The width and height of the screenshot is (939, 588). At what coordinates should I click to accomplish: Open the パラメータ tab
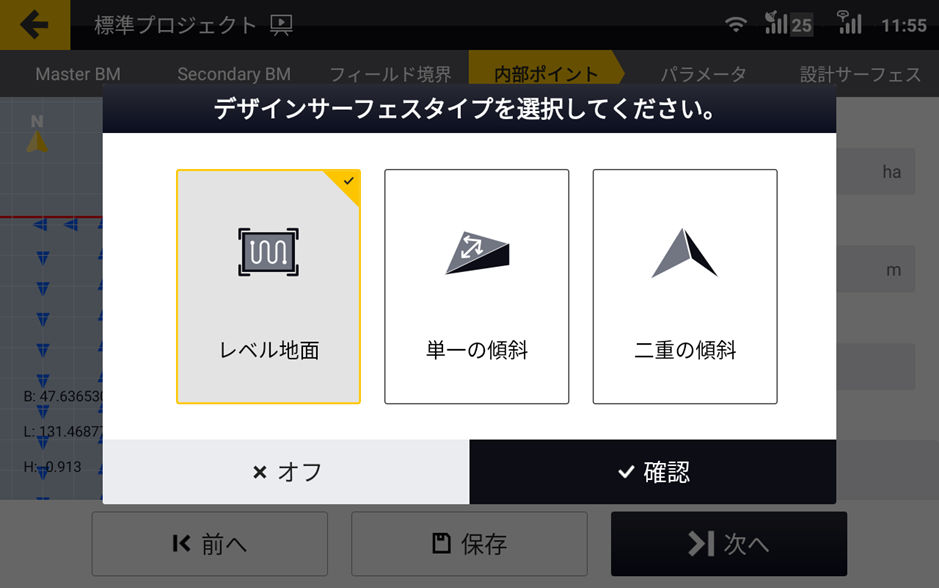704,74
